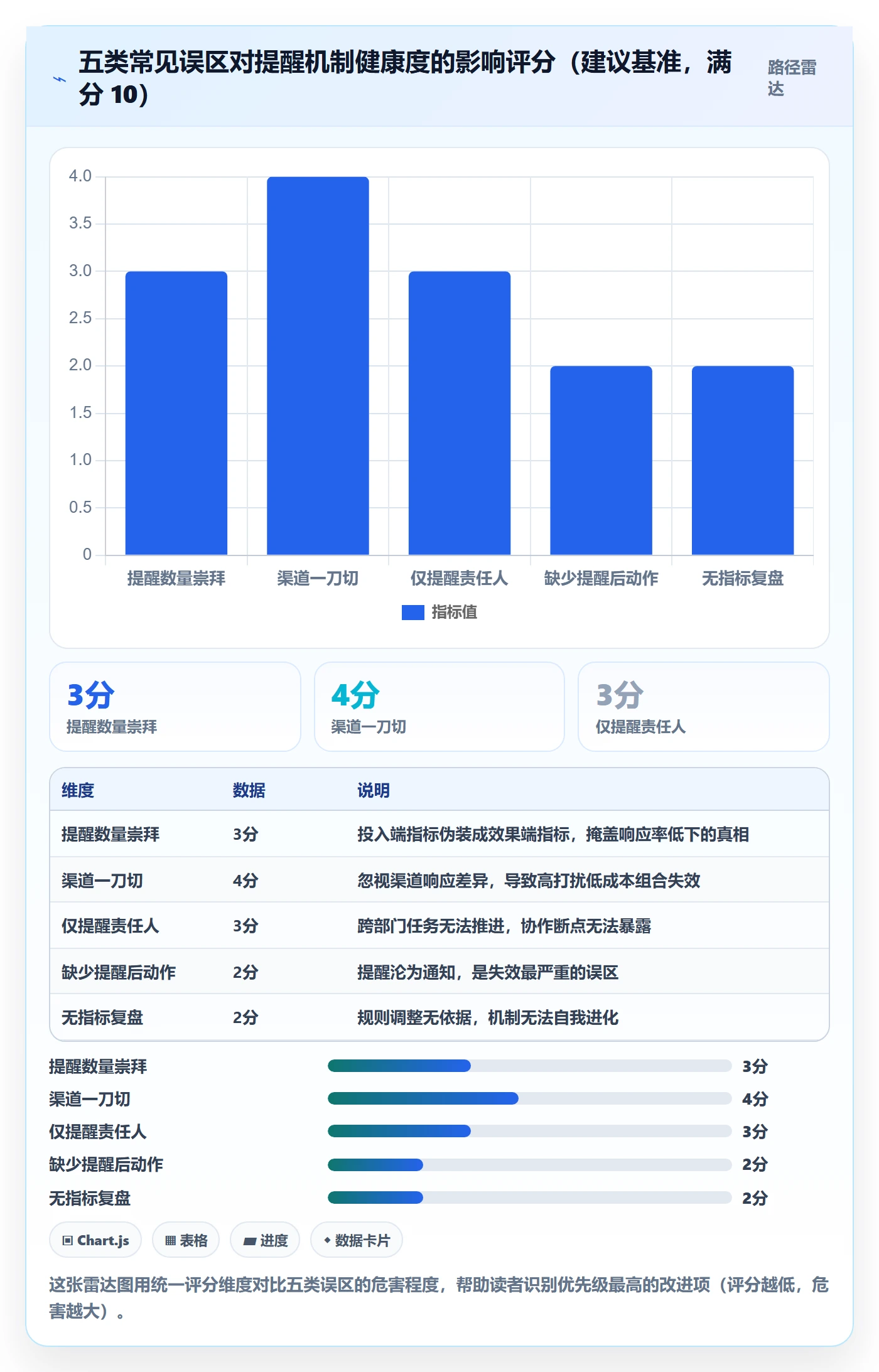Click the lightning icon beside the title
This screenshot has width=879, height=1372.
click(x=59, y=79)
